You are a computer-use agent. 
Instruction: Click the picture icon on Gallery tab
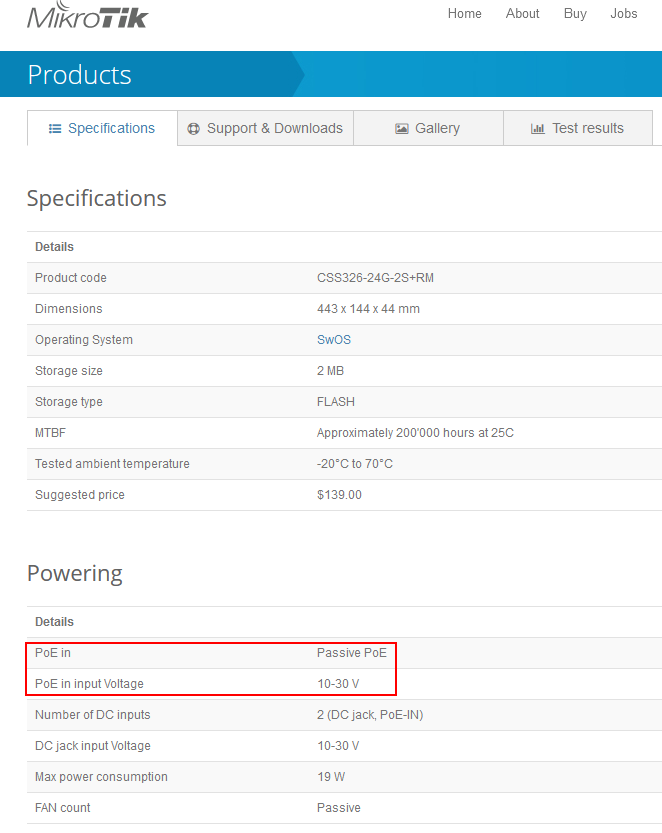click(401, 128)
